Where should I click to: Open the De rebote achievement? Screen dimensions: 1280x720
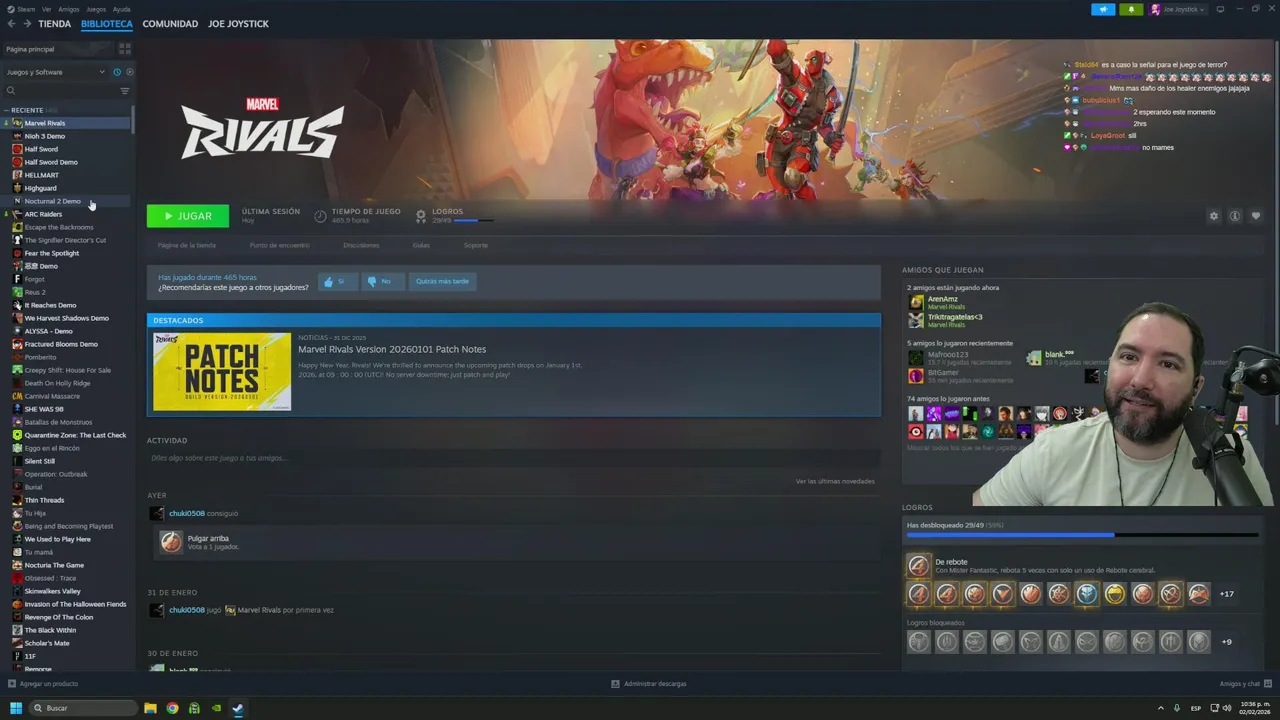pyautogui.click(x=950, y=562)
